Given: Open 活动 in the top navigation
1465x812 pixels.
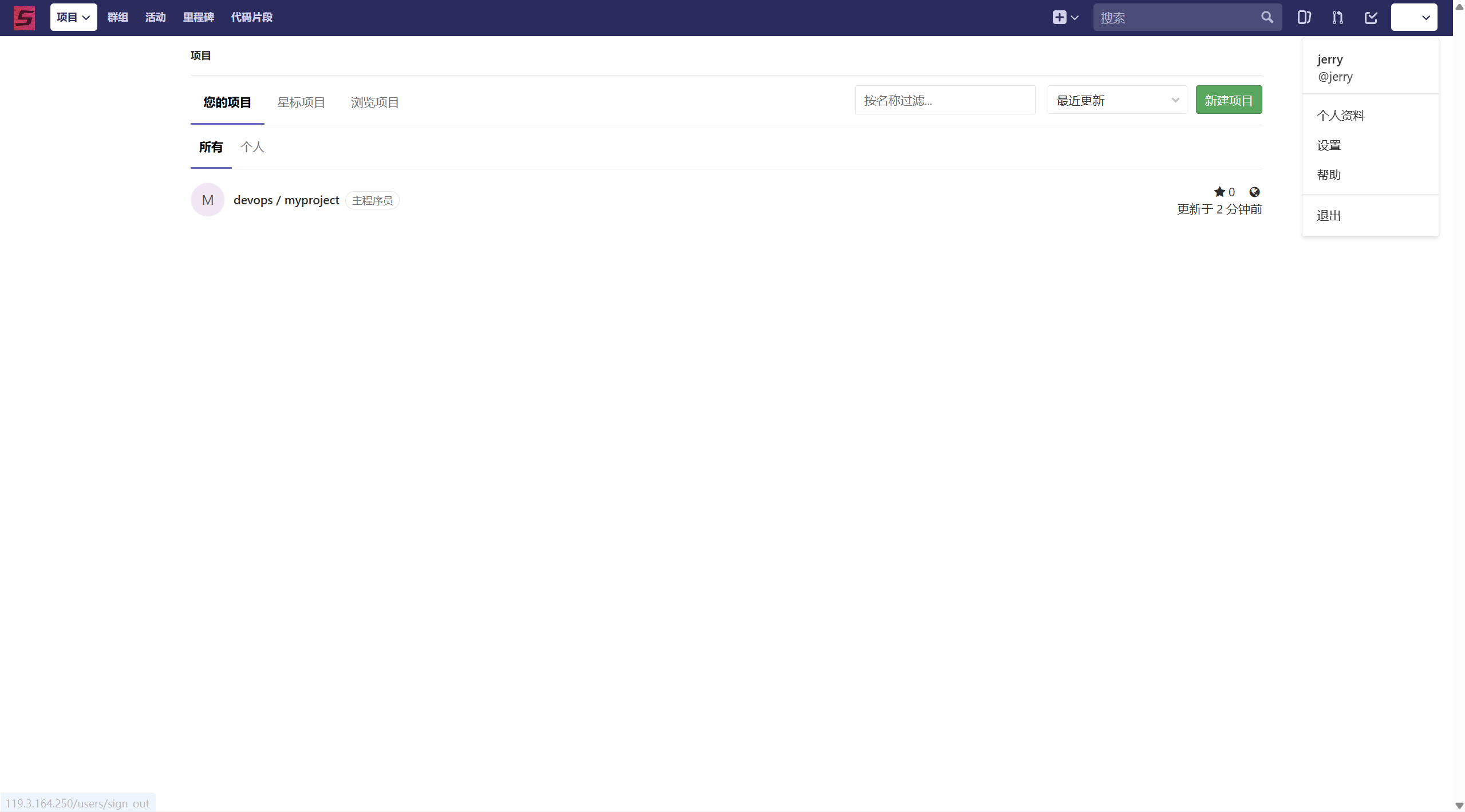Looking at the screenshot, I should pos(155,17).
